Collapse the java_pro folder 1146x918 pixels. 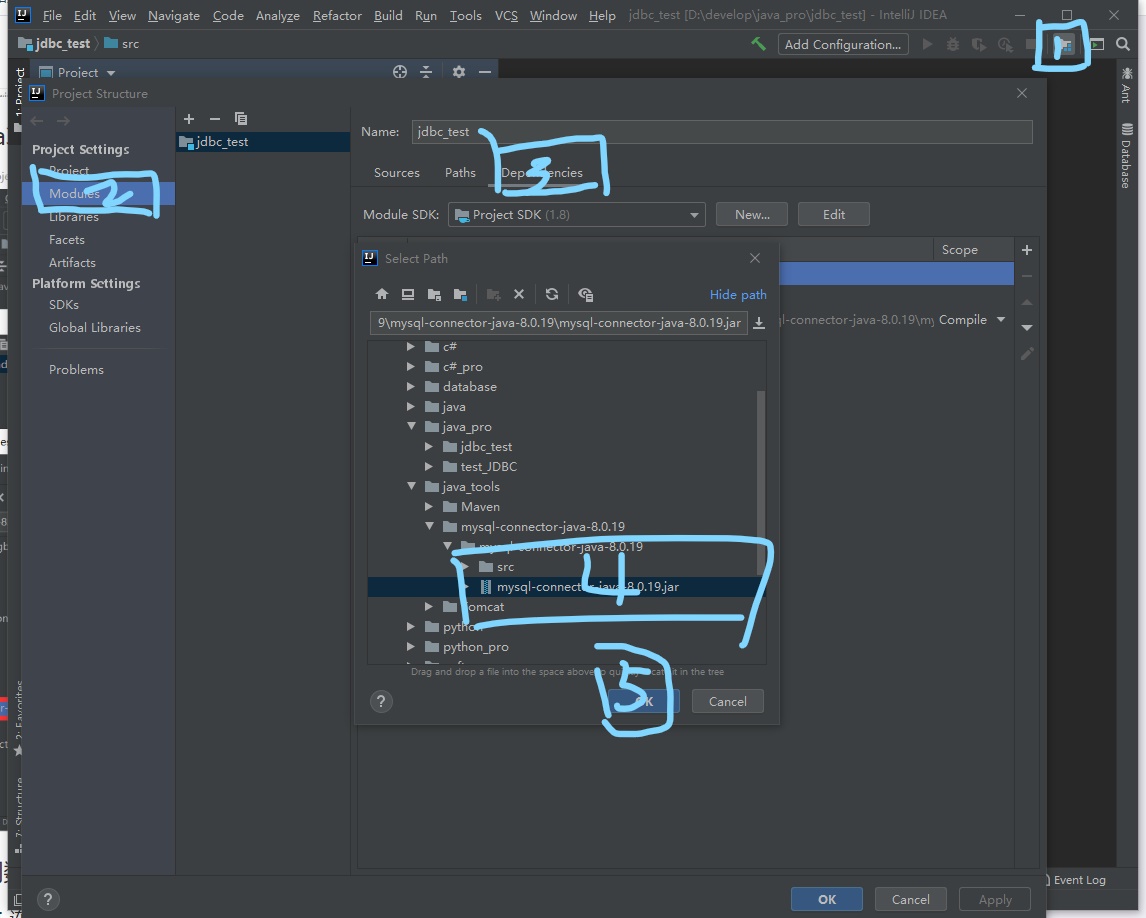click(x=411, y=425)
